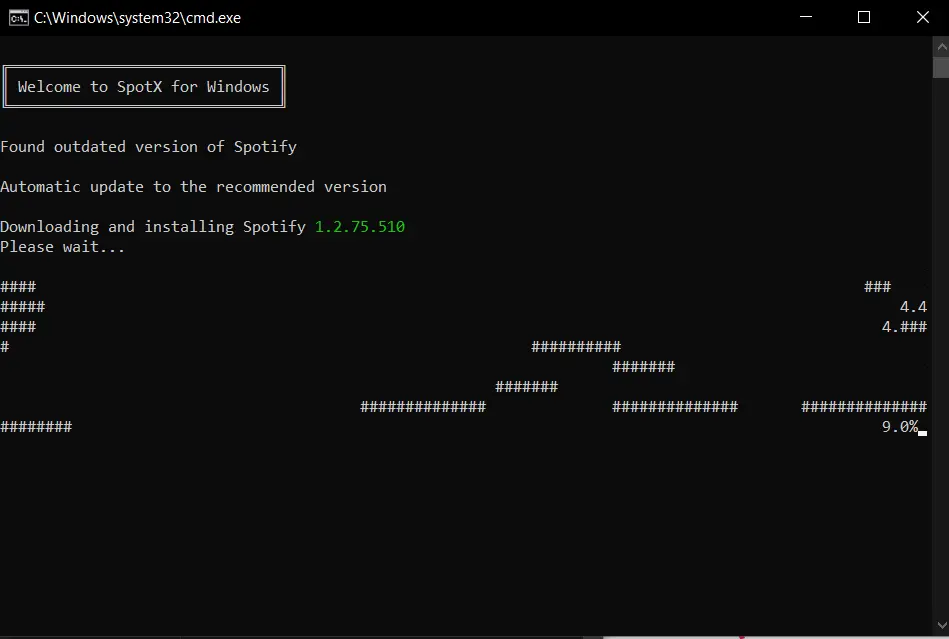The width and height of the screenshot is (949, 639).
Task: Click the title text C:\Windows\system32\cmd.exe
Action: coord(137,18)
